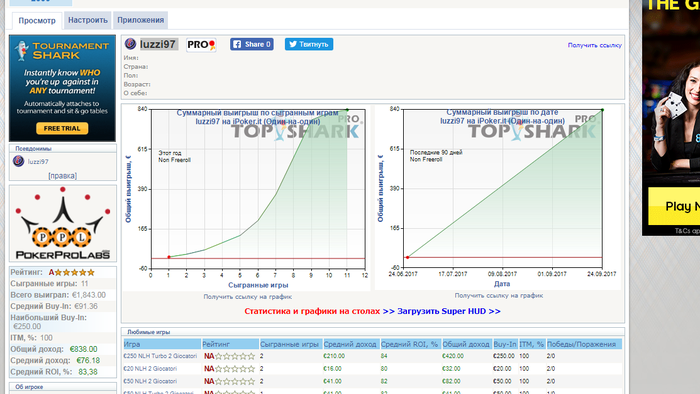Open luzzi97 alias link in sidebar
700x394 pixels.
click(38, 162)
